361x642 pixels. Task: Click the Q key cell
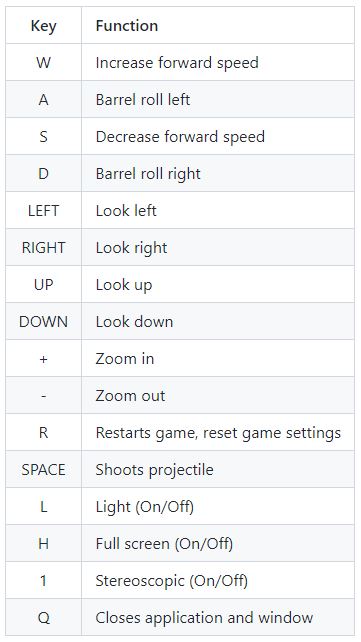43,617
